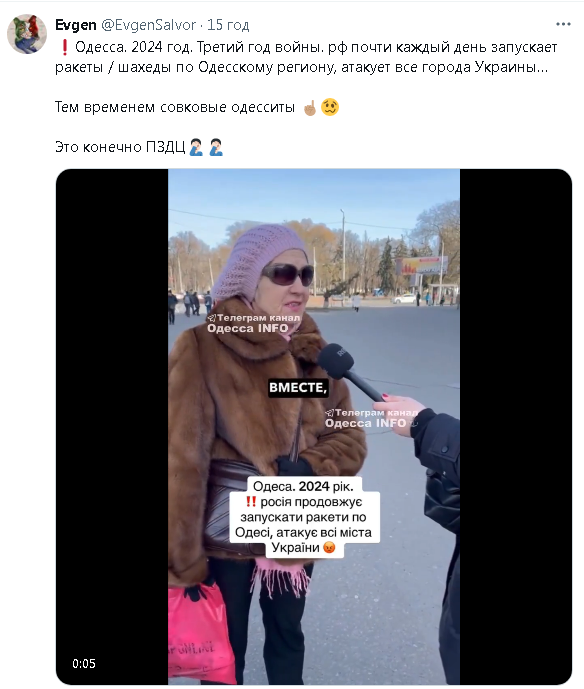Click the display name Evgen
Screen dimensions: 584x689
tap(76, 25)
